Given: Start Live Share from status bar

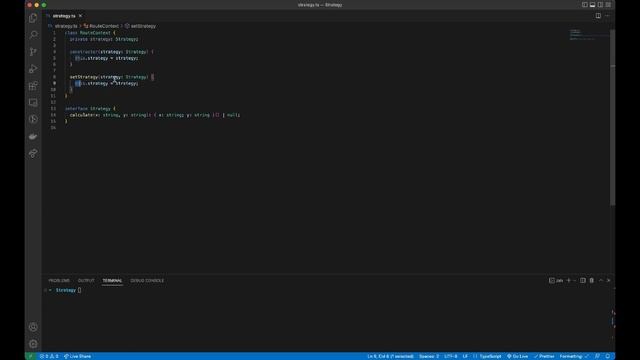Looking at the screenshot, I should pos(77,356).
